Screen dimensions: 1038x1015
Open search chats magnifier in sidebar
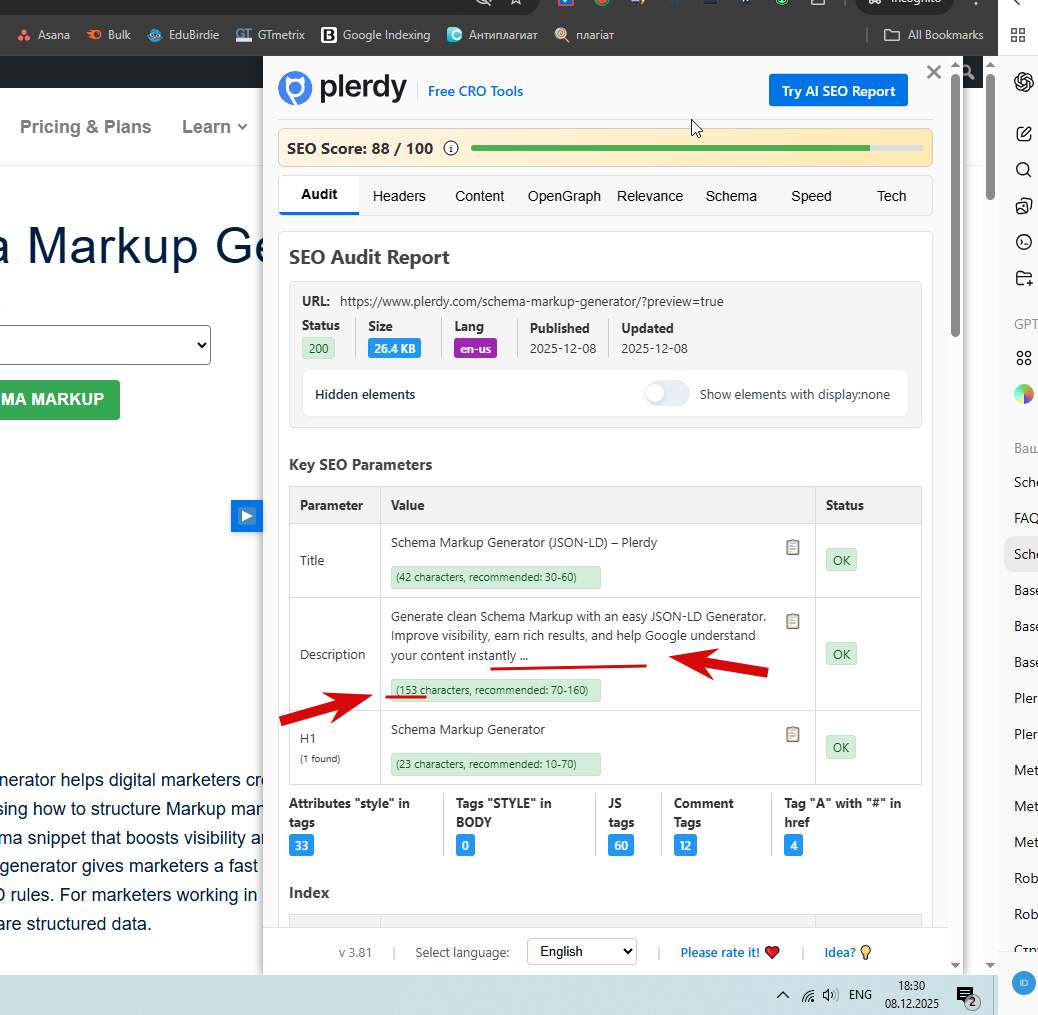pos(1023,169)
